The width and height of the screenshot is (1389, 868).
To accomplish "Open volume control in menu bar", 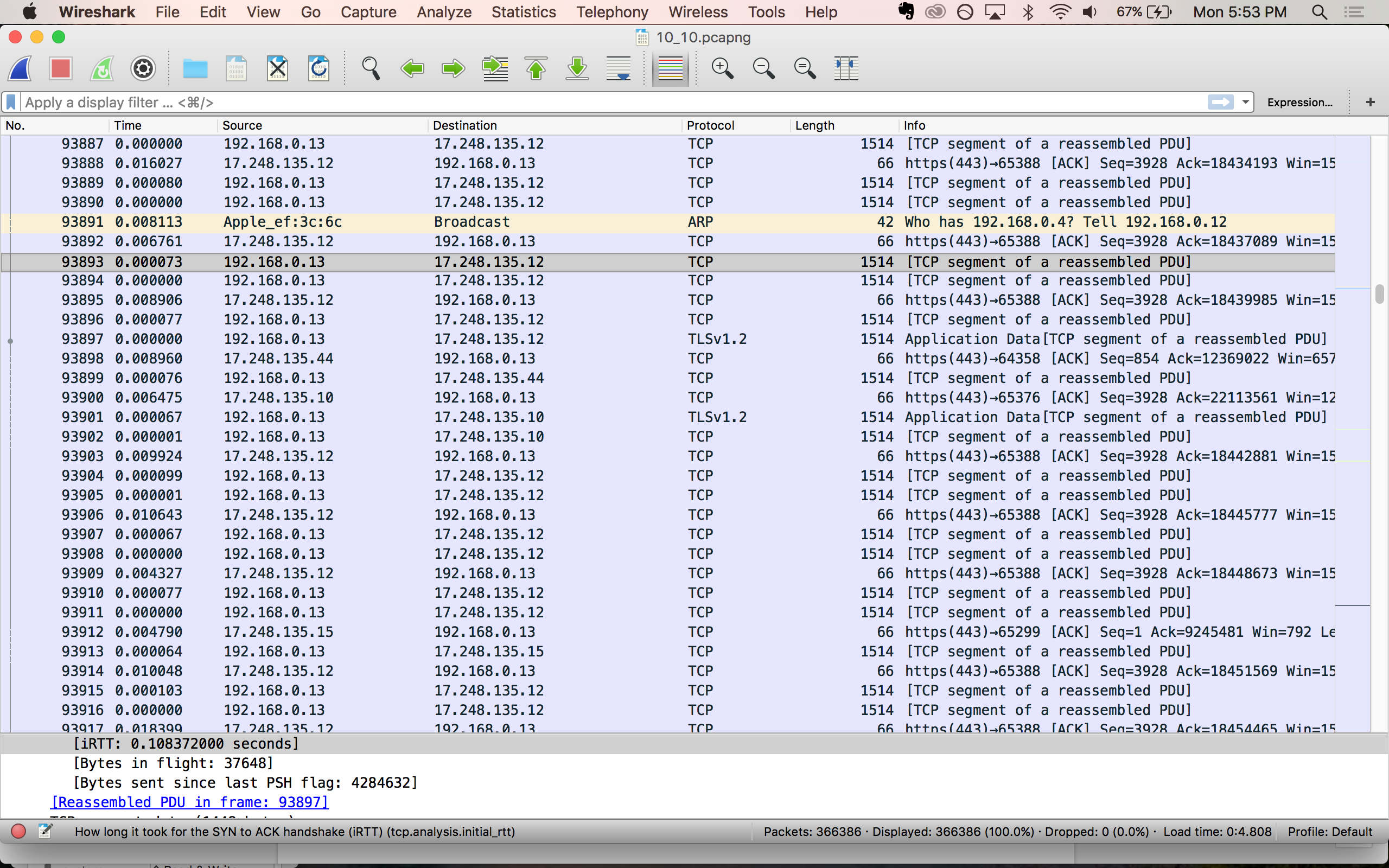I will (1089, 12).
